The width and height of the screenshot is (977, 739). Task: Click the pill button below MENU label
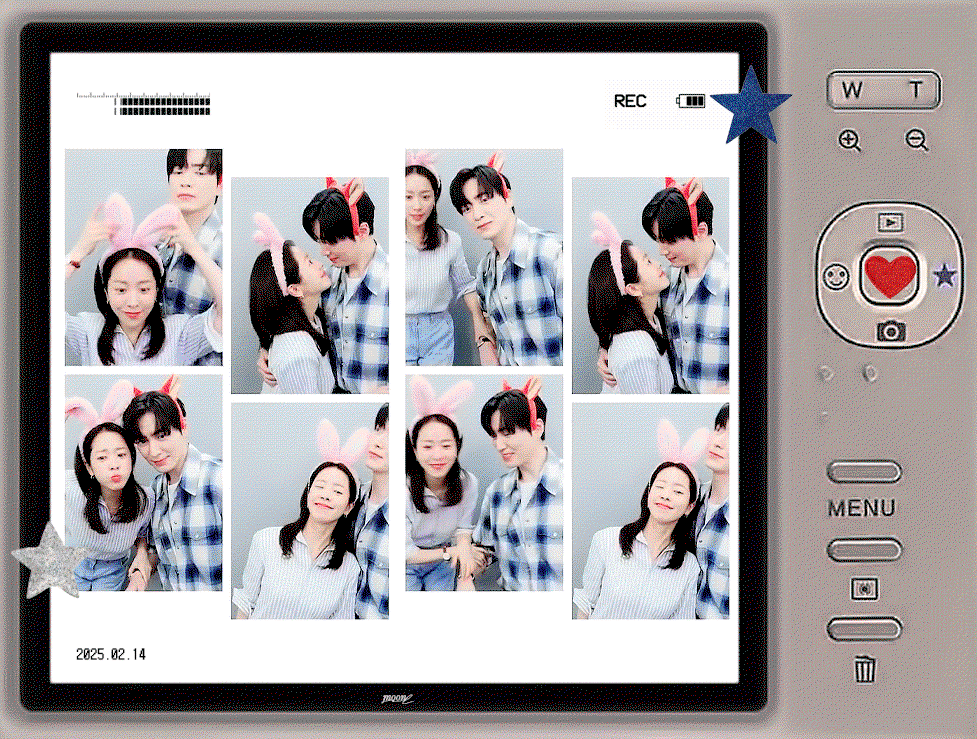864,550
